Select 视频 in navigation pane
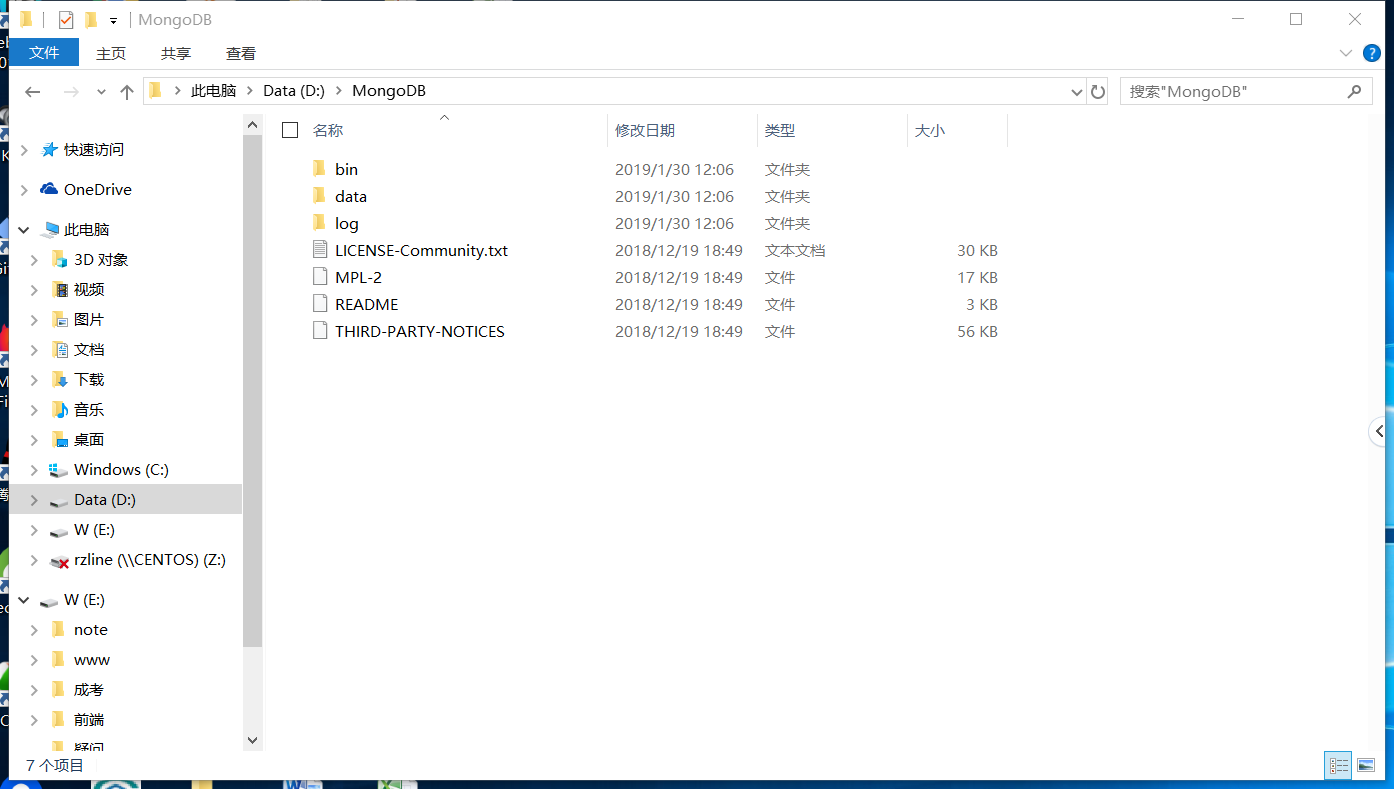Image resolution: width=1394 pixels, height=789 pixels. click(x=89, y=289)
